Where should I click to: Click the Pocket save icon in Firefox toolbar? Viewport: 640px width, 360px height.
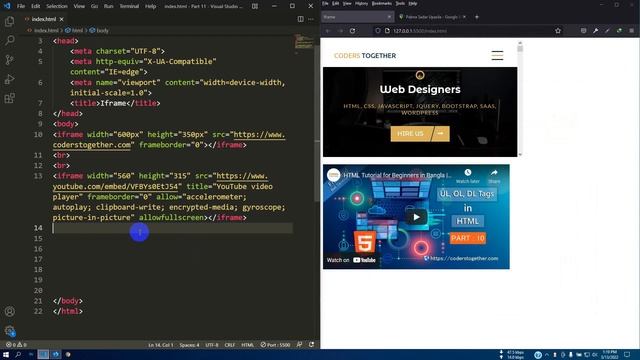[x=584, y=31]
